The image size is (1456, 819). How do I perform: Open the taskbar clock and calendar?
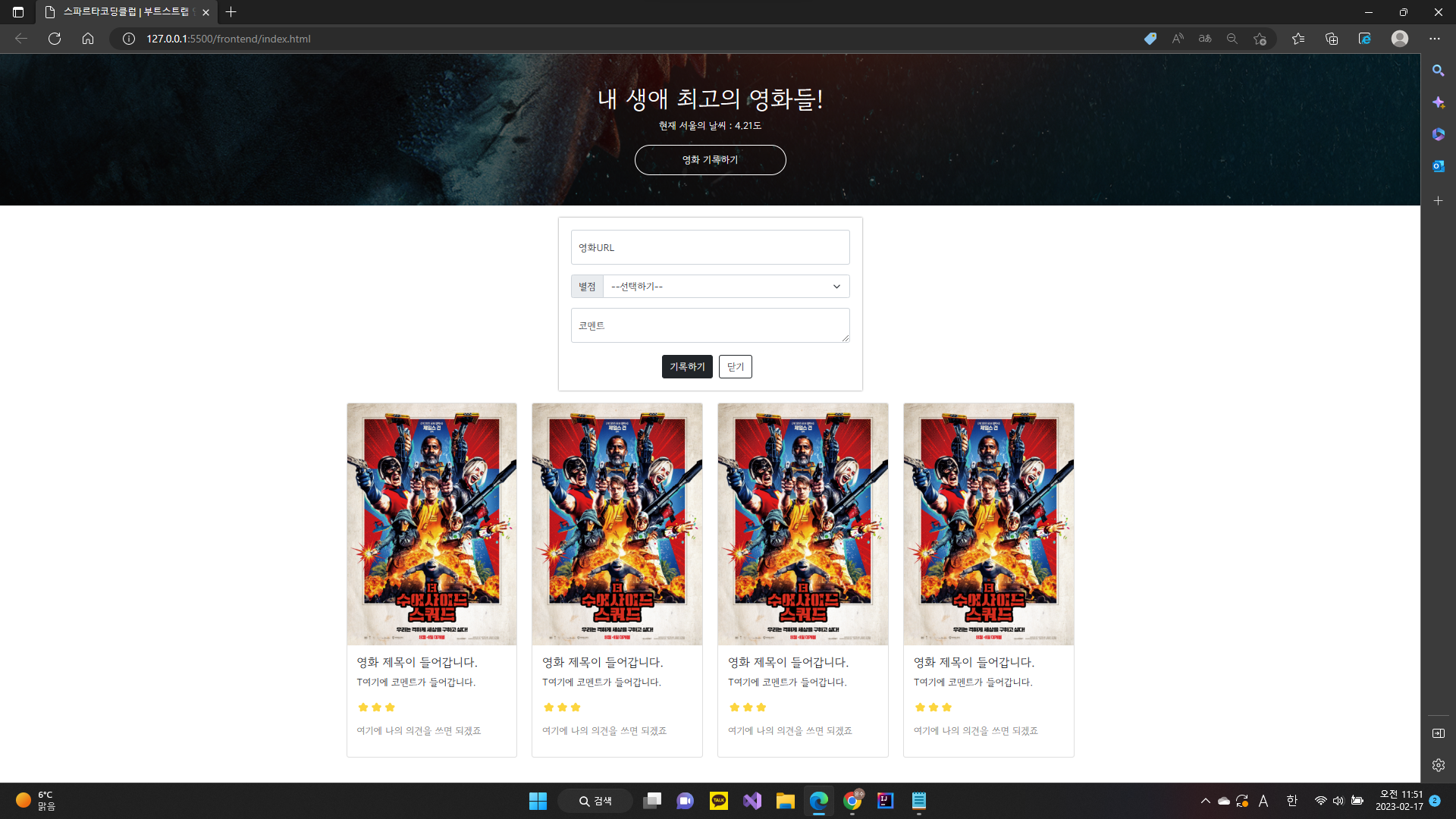1399,801
